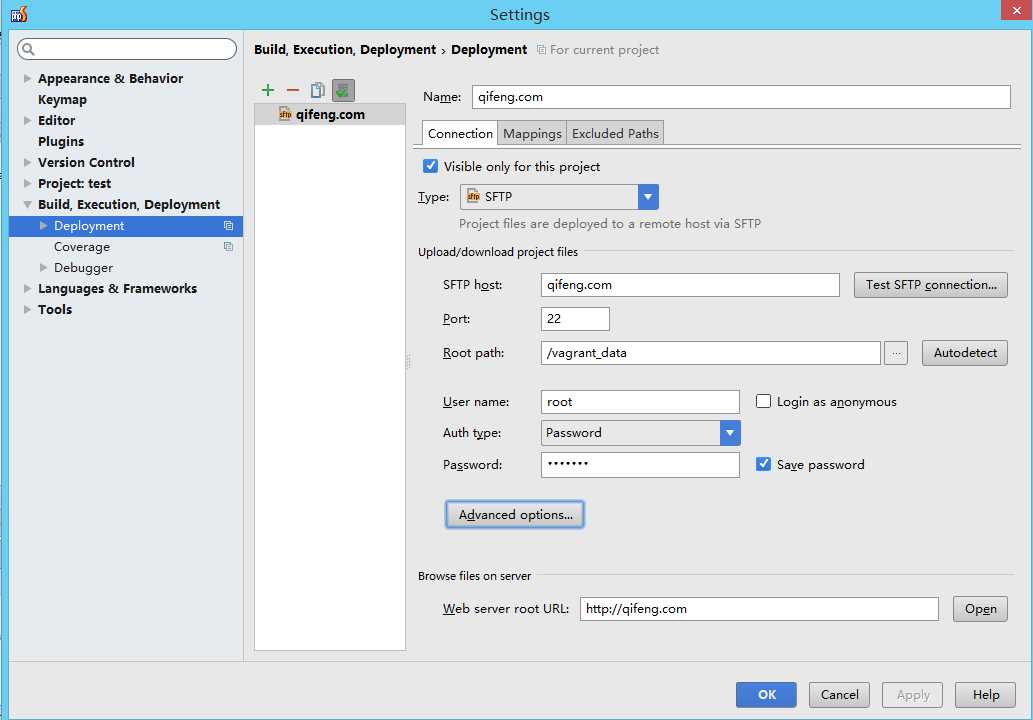
Task: Switch to the Excluded Paths tab
Action: (615, 134)
